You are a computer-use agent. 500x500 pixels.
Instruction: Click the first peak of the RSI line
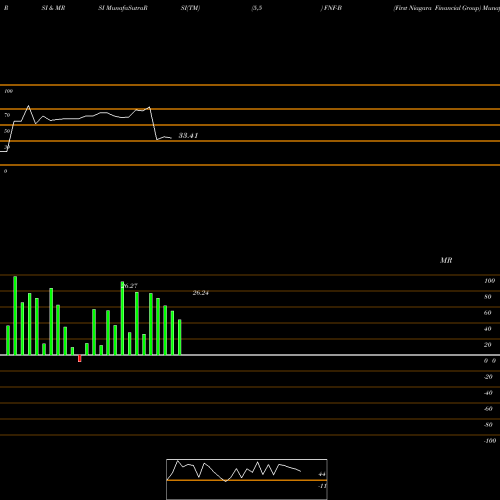(x=28, y=106)
